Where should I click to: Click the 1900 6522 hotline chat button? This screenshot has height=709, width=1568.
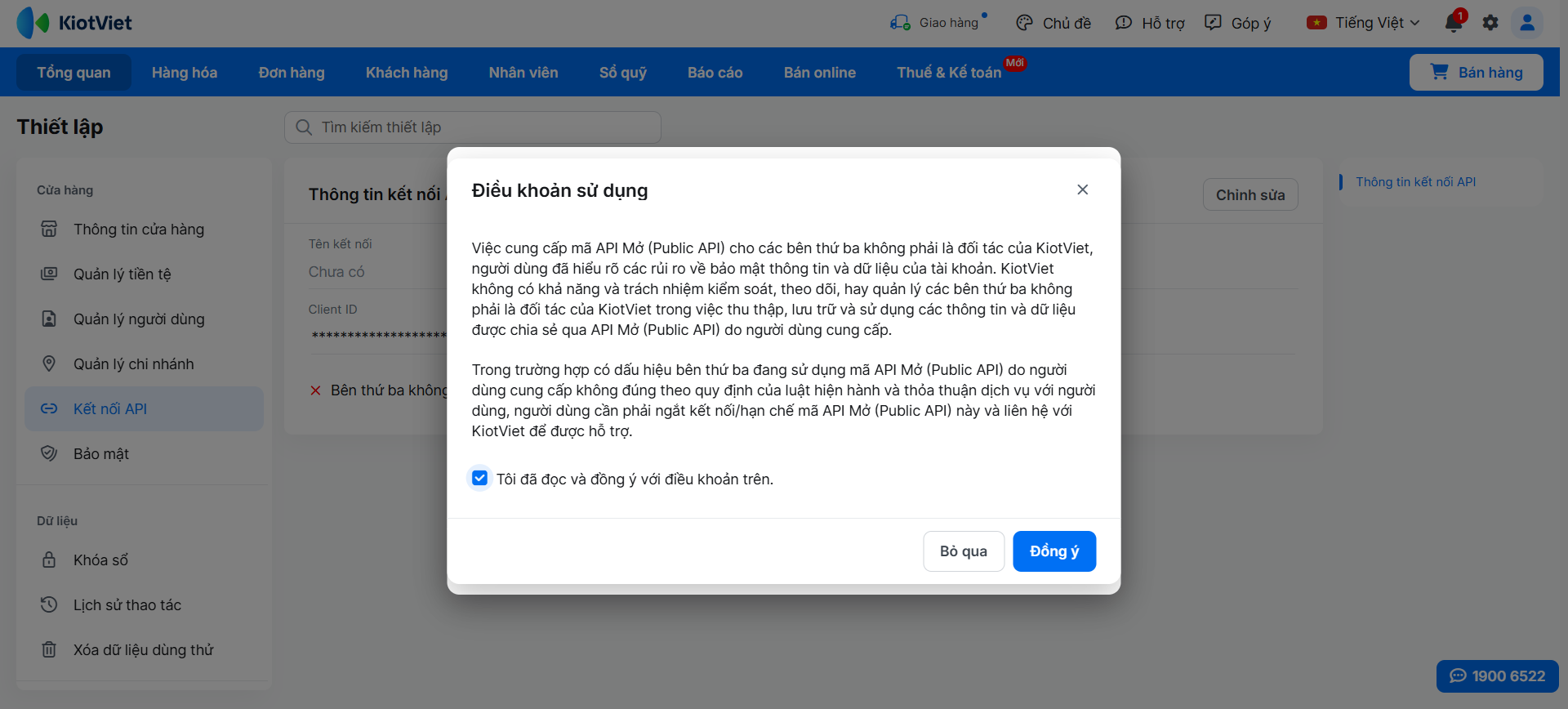tap(1497, 676)
